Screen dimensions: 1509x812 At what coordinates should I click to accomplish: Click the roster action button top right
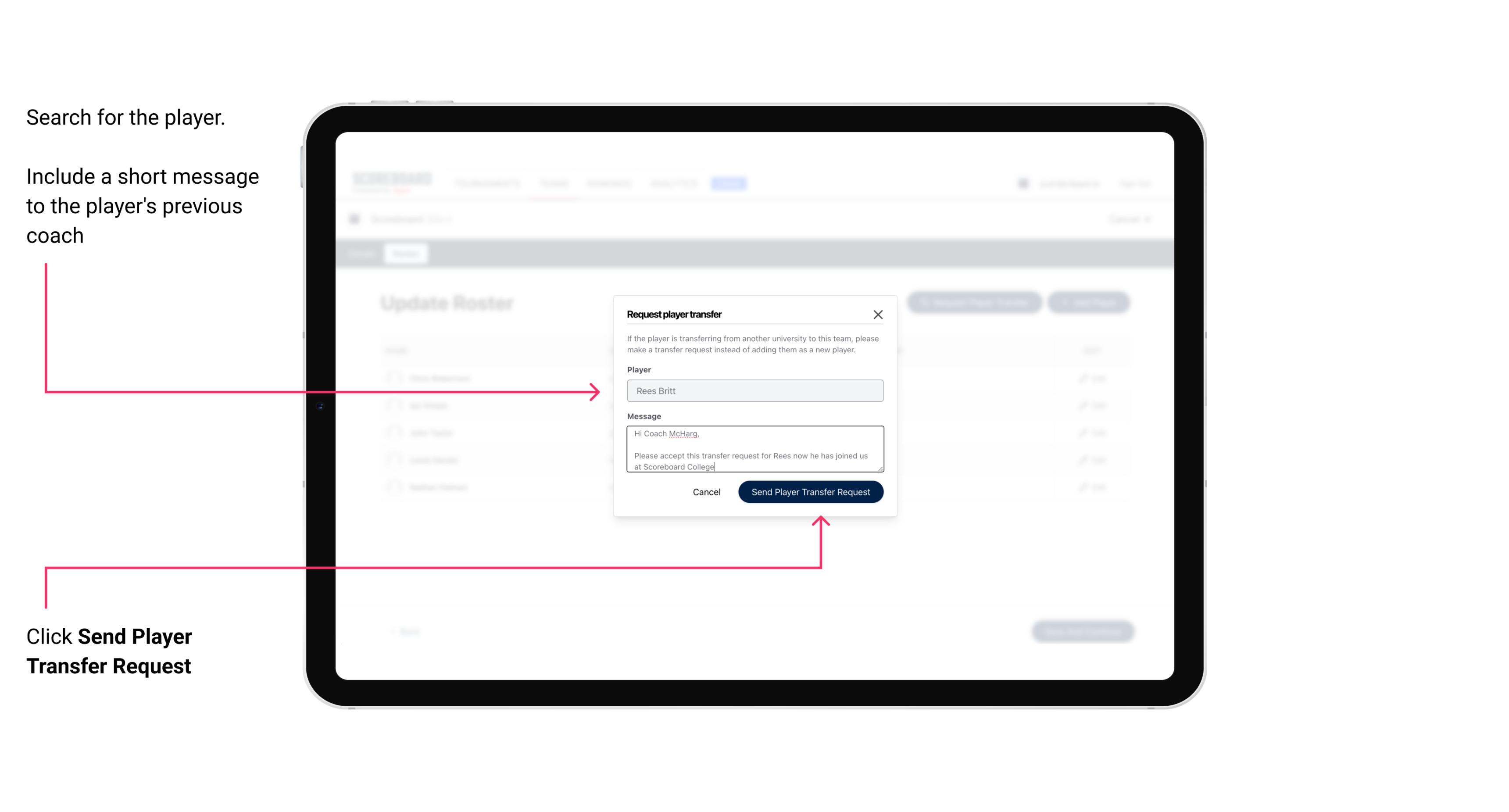[1089, 304]
